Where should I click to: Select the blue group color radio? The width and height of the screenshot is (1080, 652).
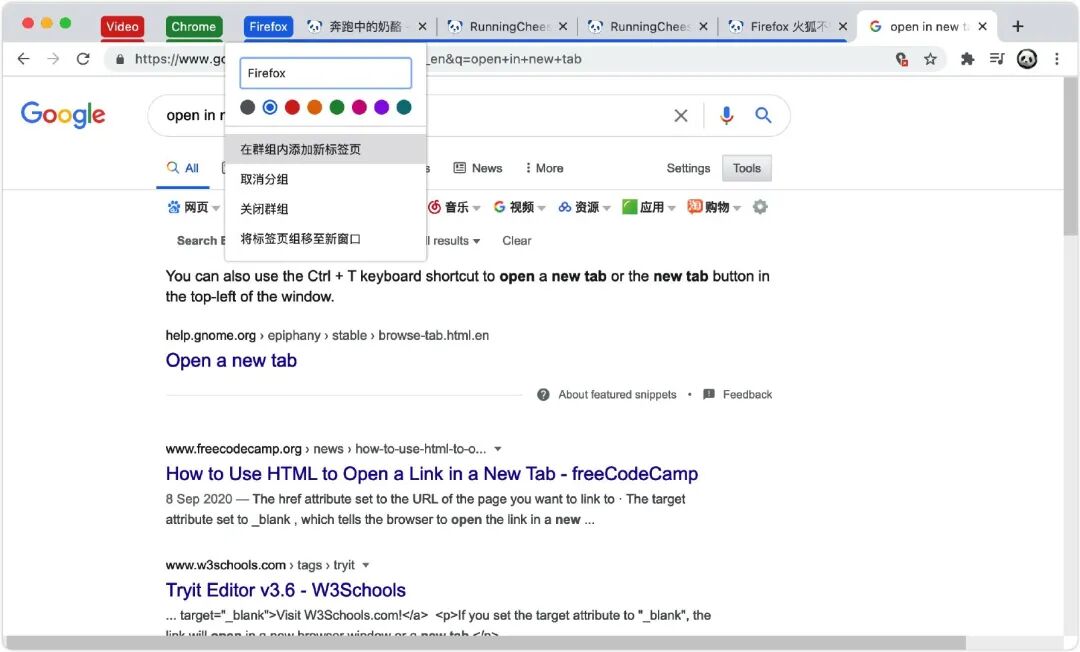270,107
